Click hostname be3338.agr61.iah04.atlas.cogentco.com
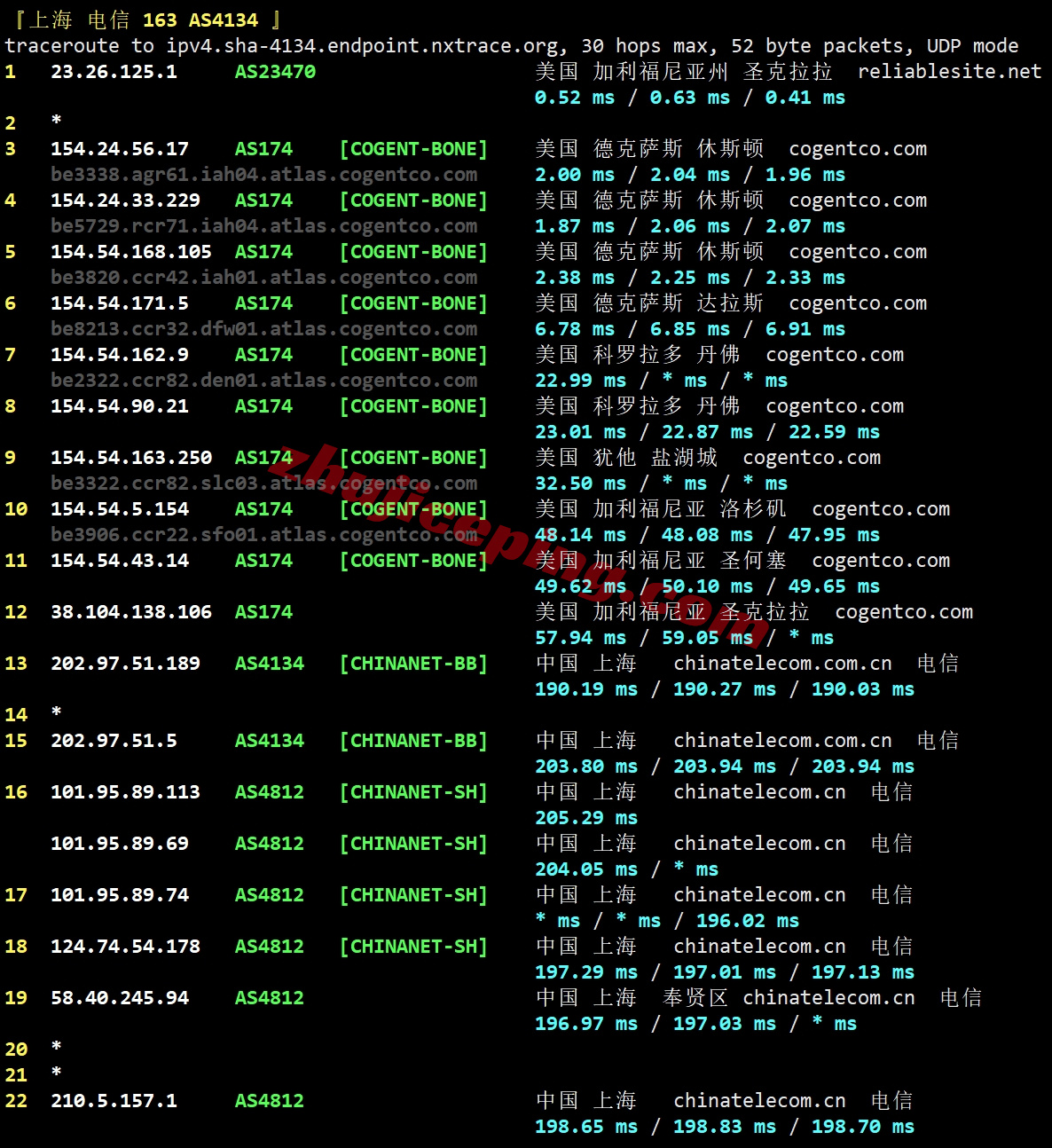Image resolution: width=1052 pixels, height=1148 pixels. (x=263, y=175)
